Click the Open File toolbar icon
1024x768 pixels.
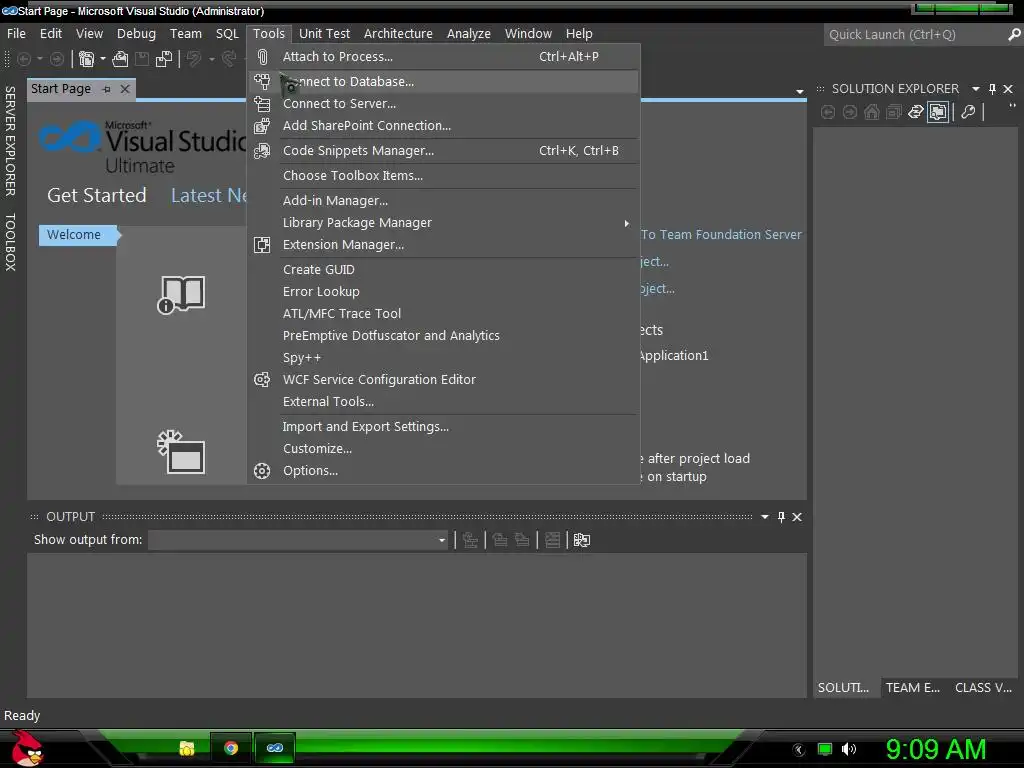click(120, 59)
